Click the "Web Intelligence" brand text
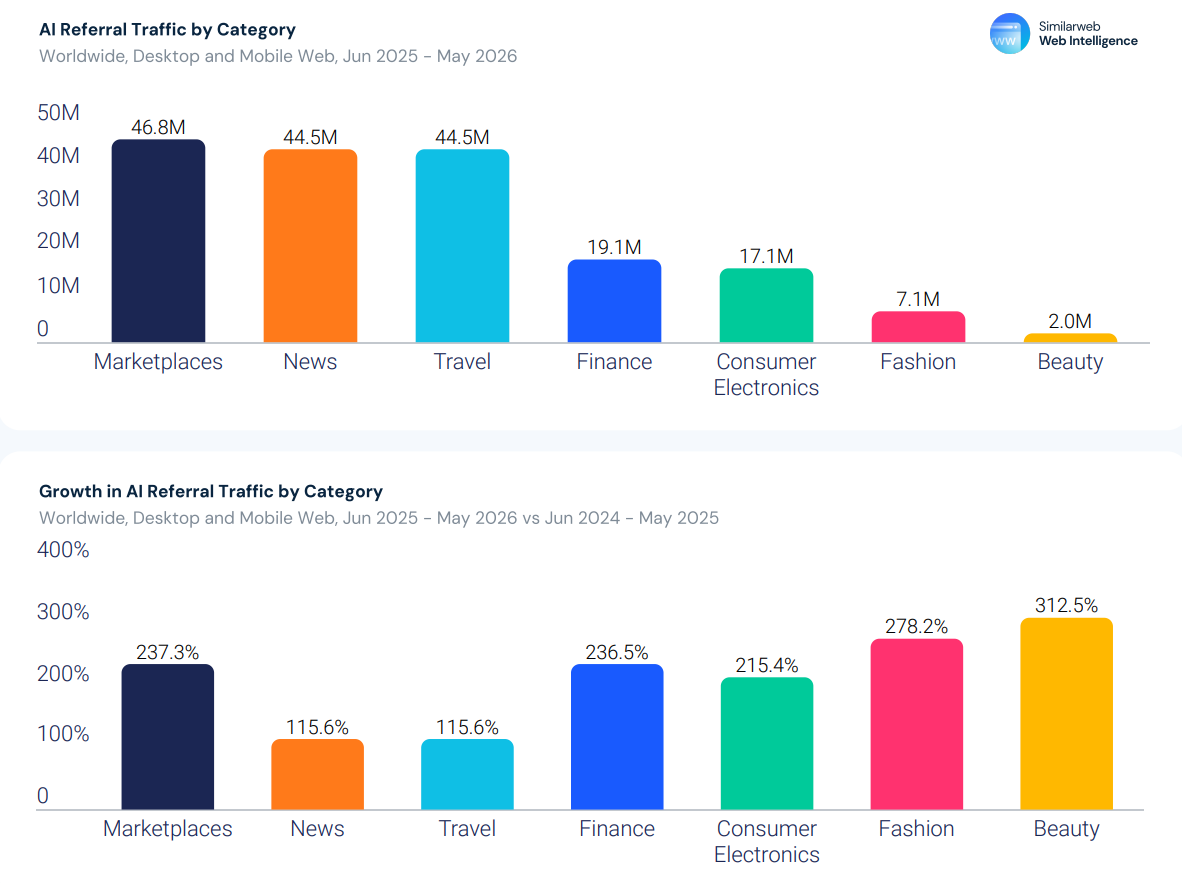This screenshot has width=1182, height=883. point(1088,41)
